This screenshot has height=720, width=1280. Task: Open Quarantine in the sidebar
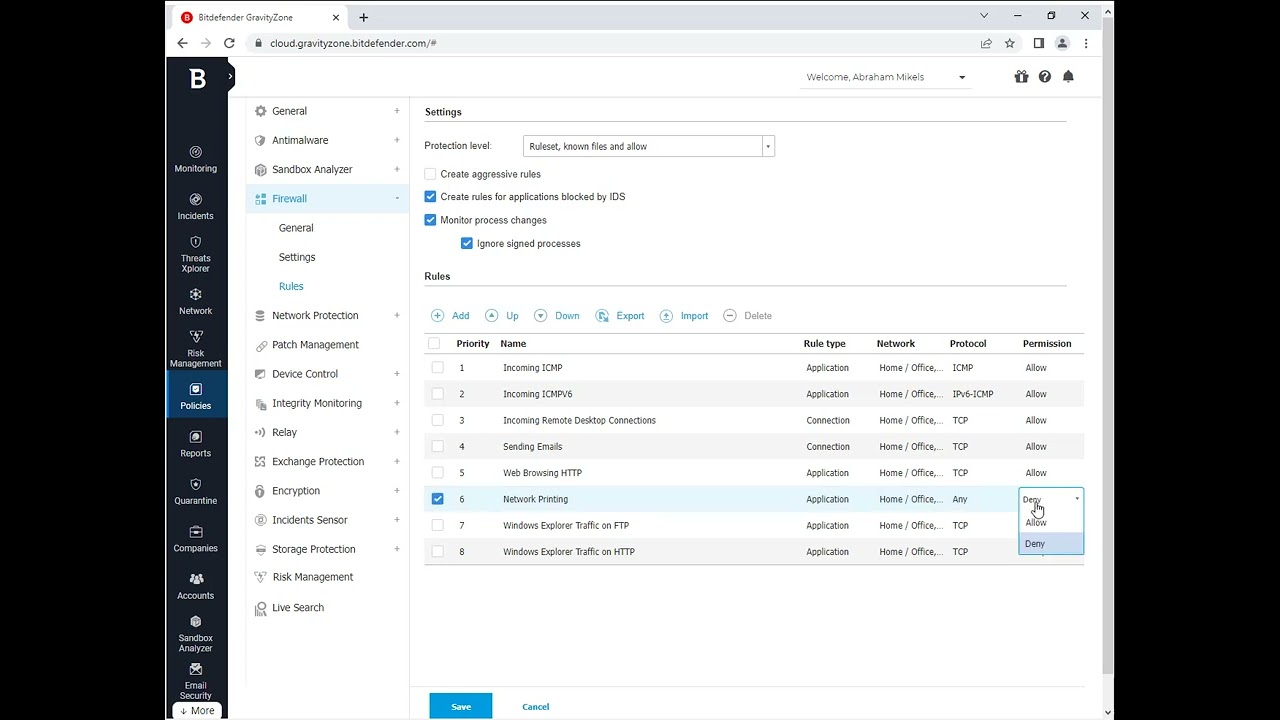coord(196,492)
